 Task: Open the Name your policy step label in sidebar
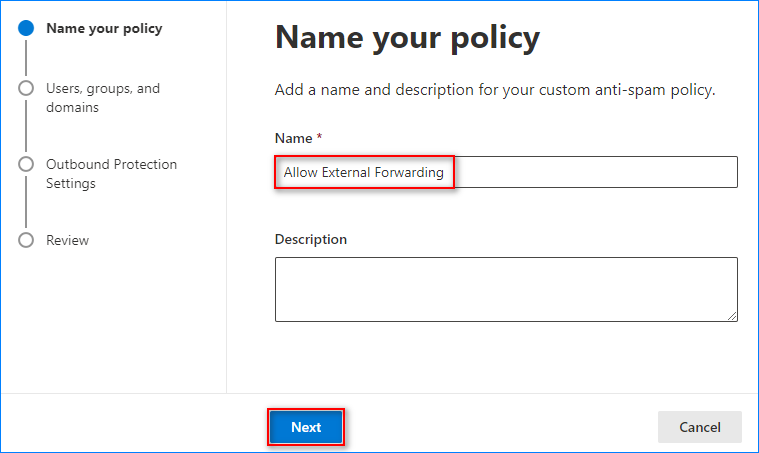click(x=104, y=29)
